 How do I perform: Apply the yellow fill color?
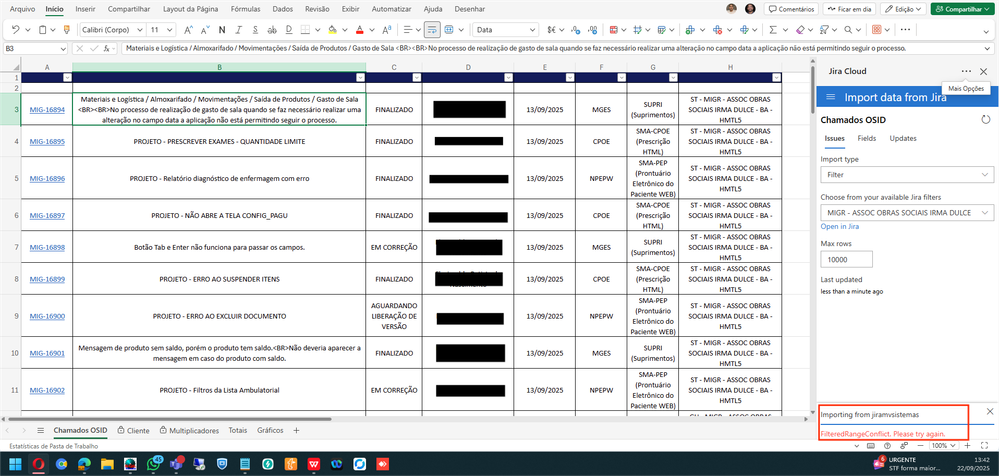coord(332,29)
